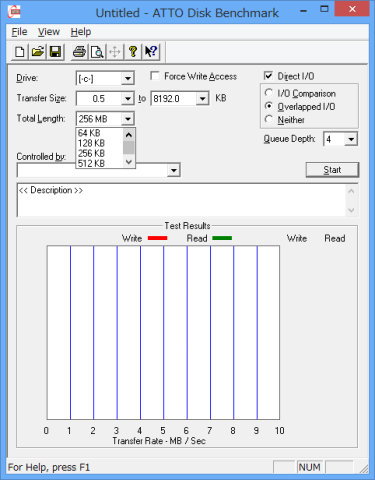Click the NUM status bar indicator

[310, 467]
